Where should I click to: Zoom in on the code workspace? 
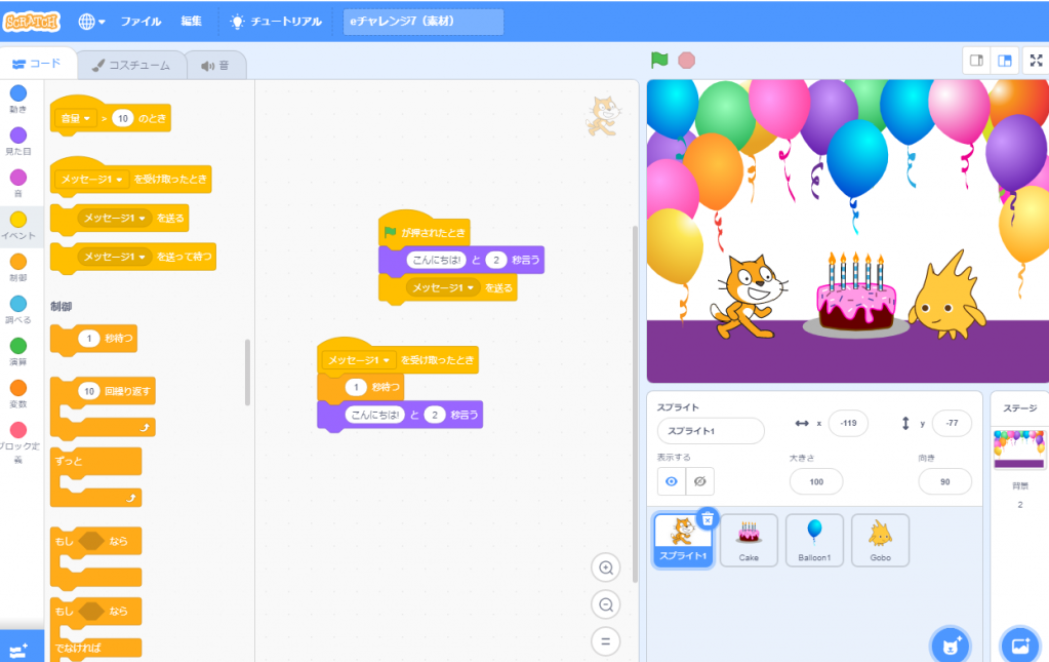[x=605, y=568]
